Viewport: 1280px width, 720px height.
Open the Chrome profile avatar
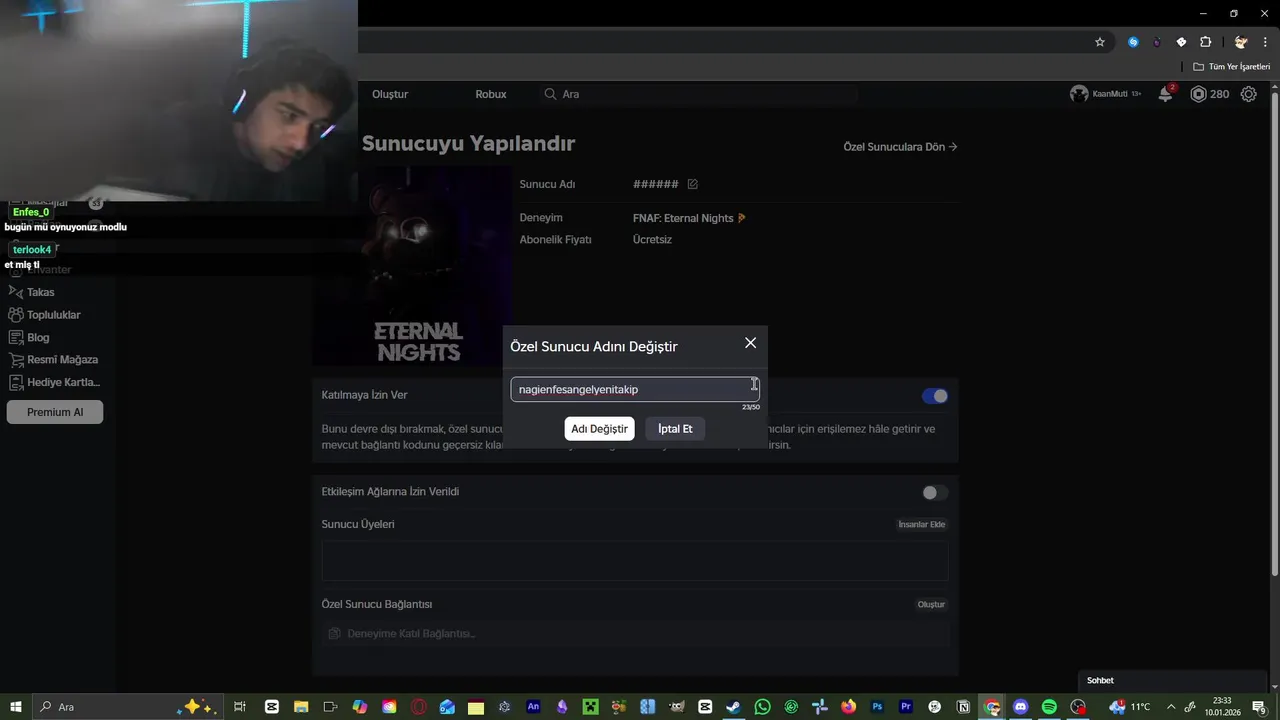1241,42
